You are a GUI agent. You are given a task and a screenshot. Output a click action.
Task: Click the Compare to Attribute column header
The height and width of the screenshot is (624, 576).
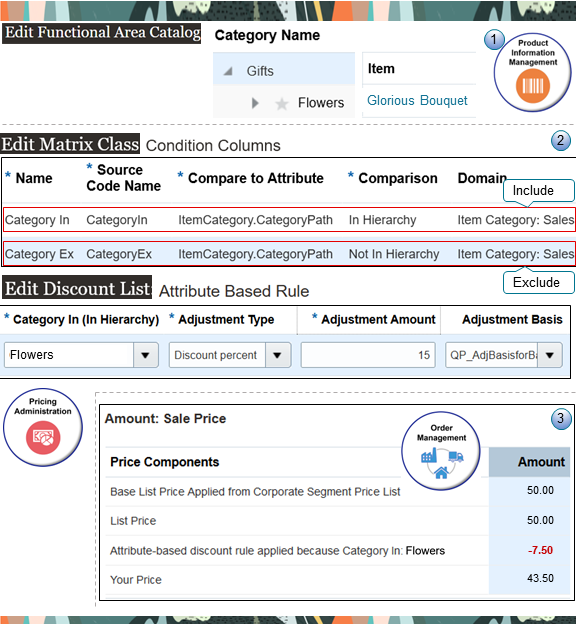[256, 178]
